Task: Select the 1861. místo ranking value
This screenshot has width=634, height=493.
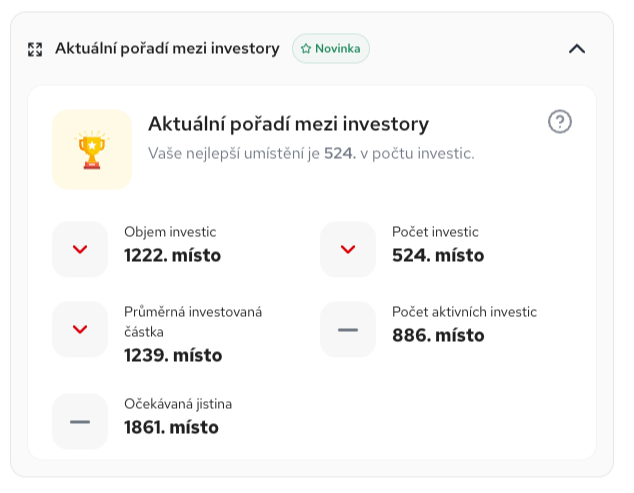Action: (171, 427)
